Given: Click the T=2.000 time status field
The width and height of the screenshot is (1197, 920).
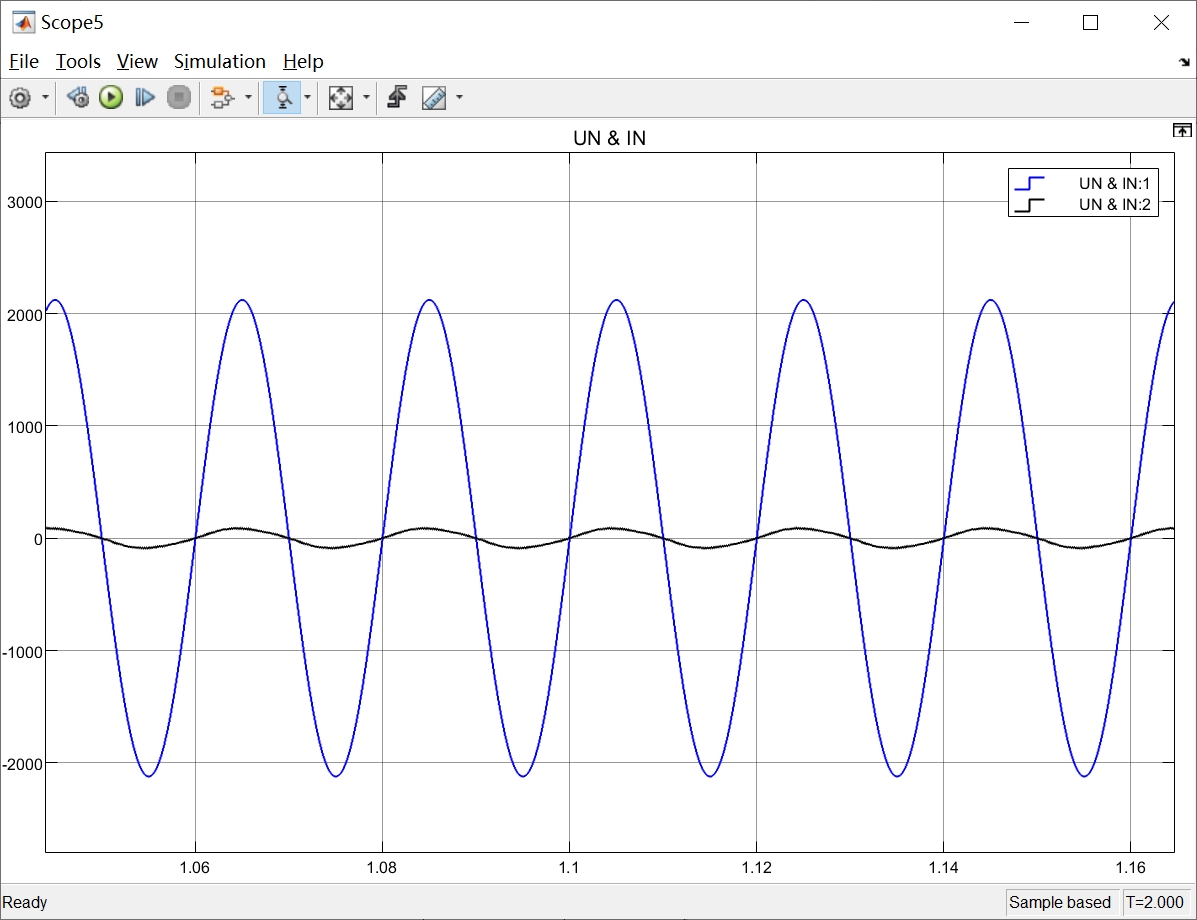Looking at the screenshot, I should [1154, 902].
